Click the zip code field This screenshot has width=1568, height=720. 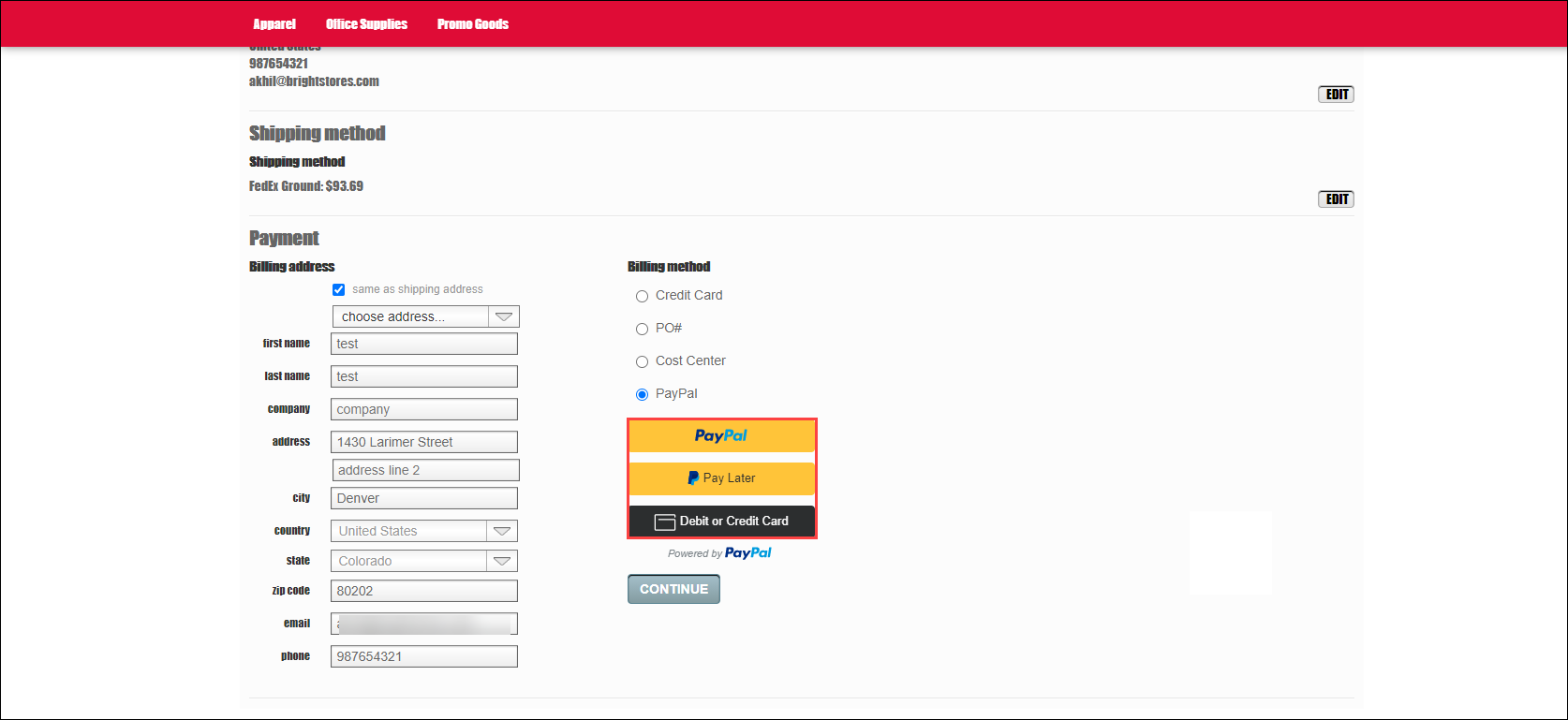click(424, 591)
